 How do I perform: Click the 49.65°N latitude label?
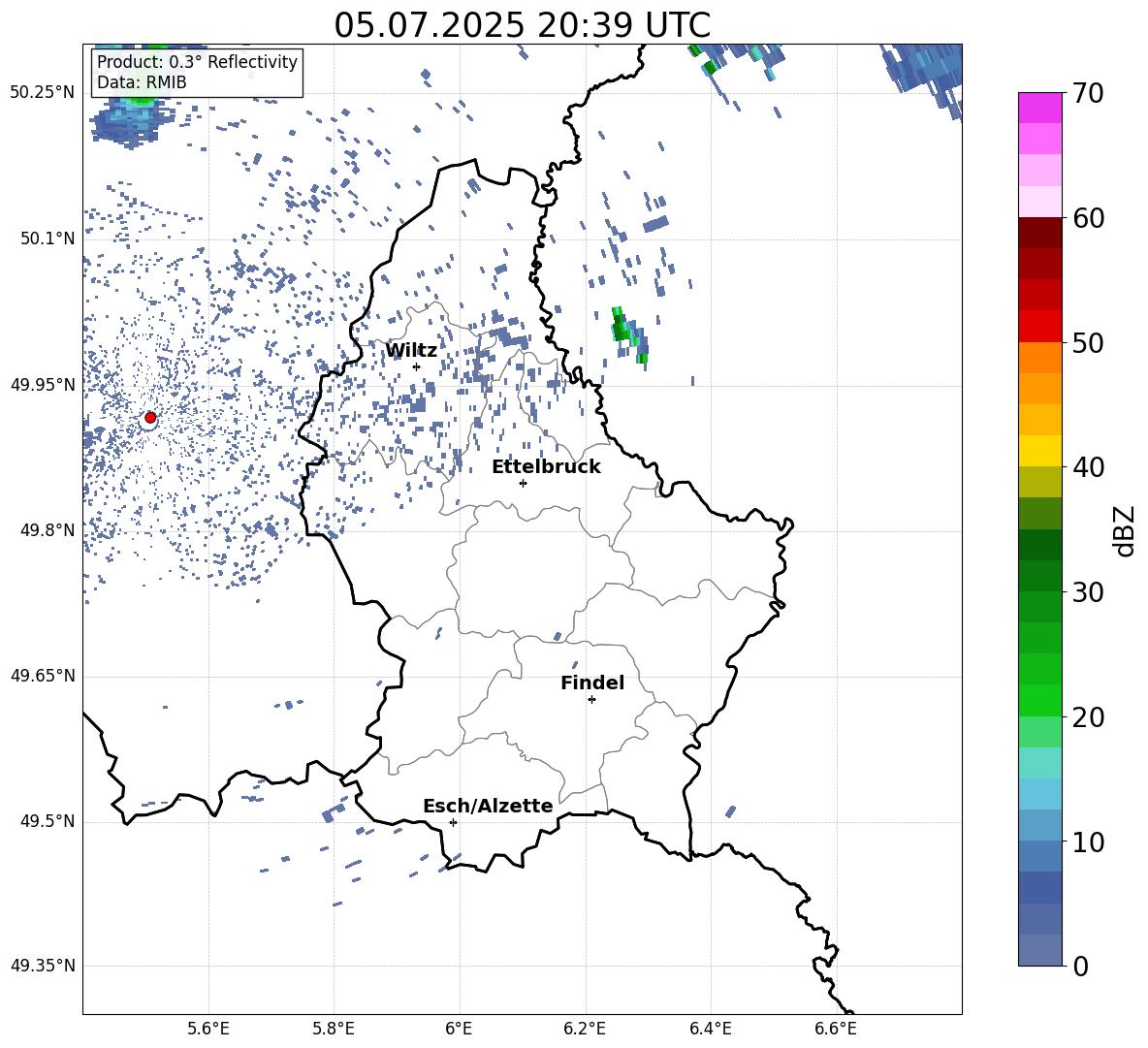tap(43, 676)
